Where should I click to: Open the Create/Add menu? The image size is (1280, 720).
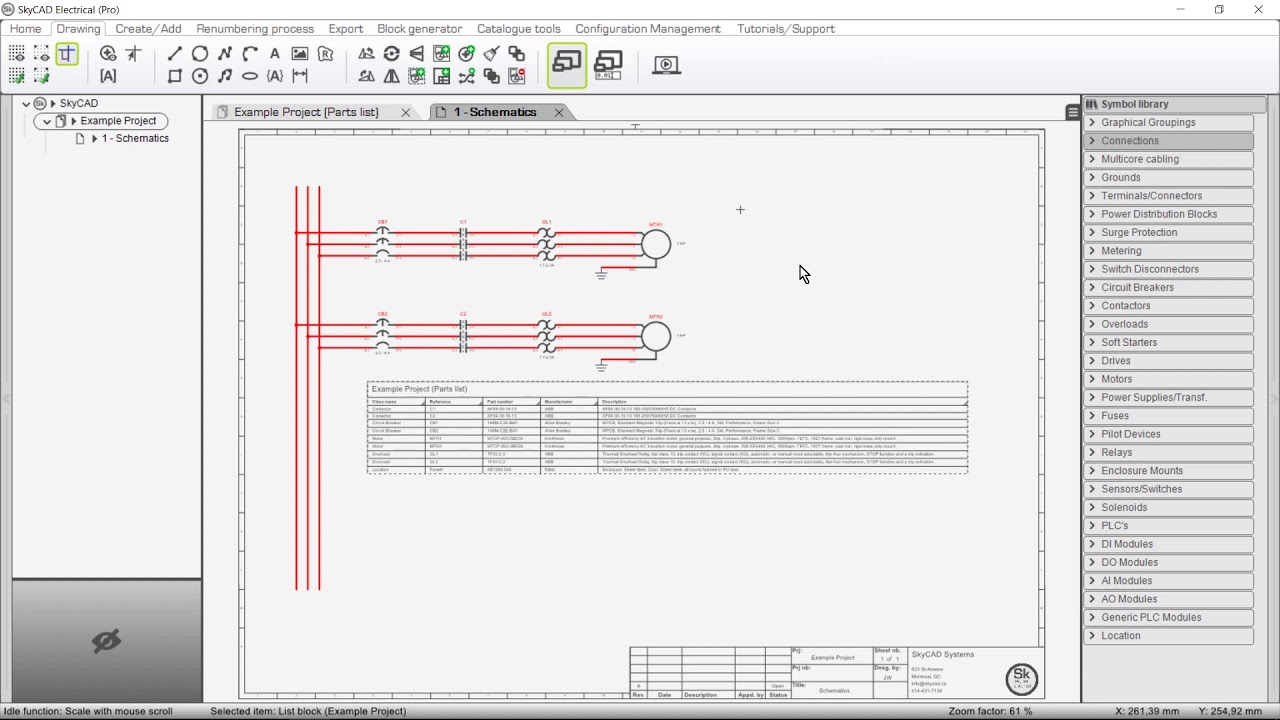pos(148,29)
